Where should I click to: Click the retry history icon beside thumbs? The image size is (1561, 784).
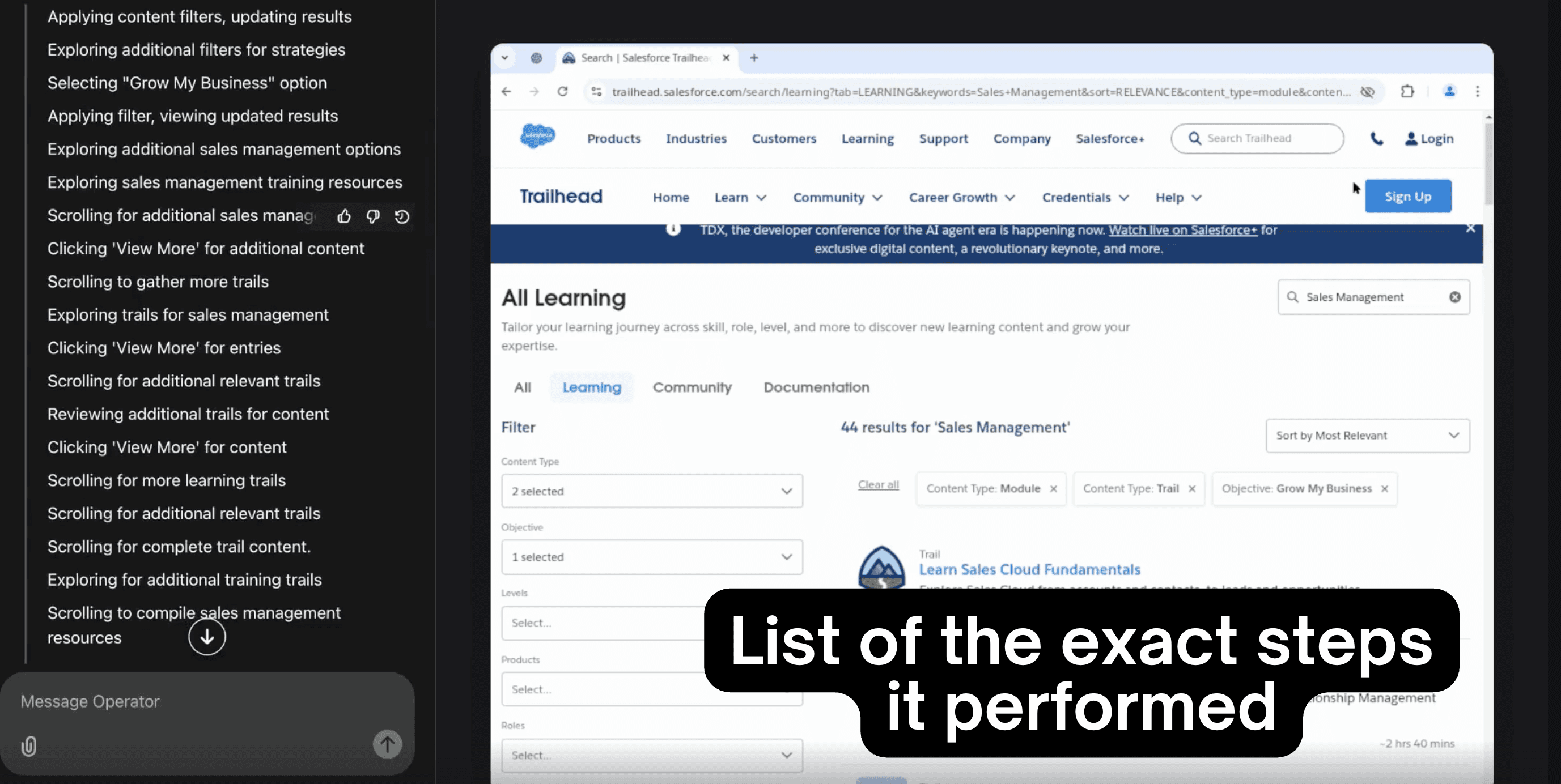tap(402, 216)
